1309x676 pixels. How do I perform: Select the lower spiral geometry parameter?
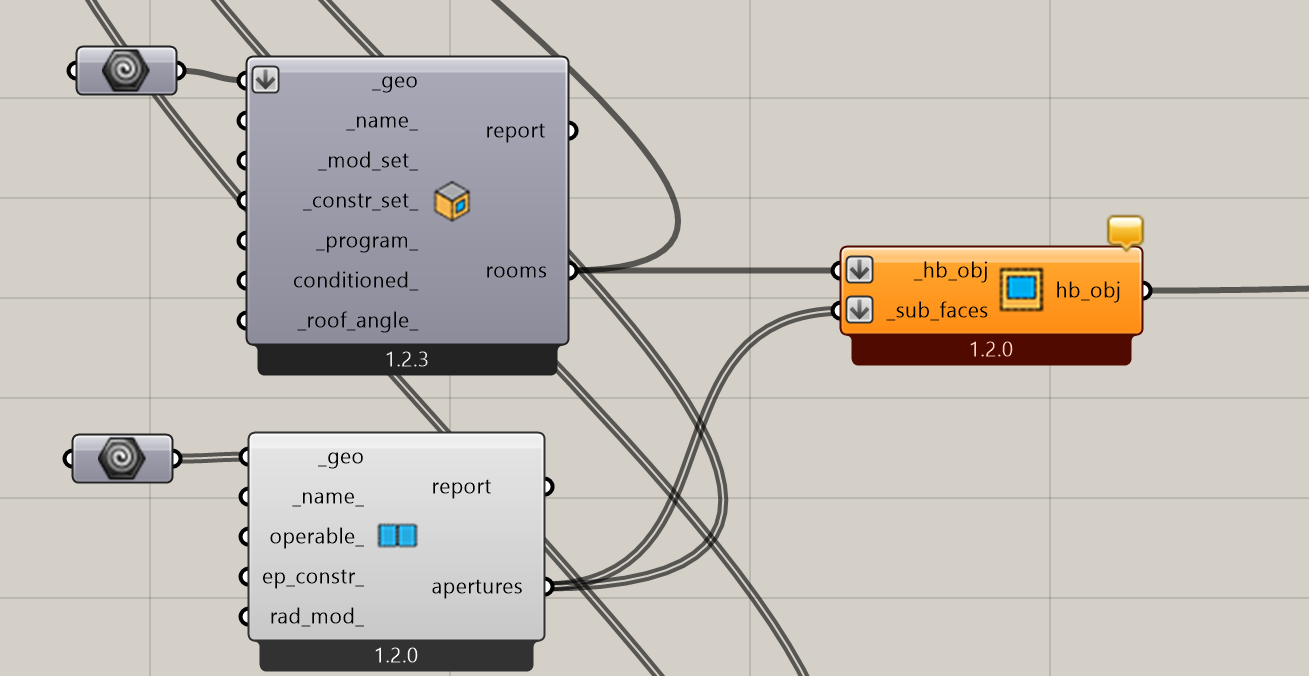121,458
